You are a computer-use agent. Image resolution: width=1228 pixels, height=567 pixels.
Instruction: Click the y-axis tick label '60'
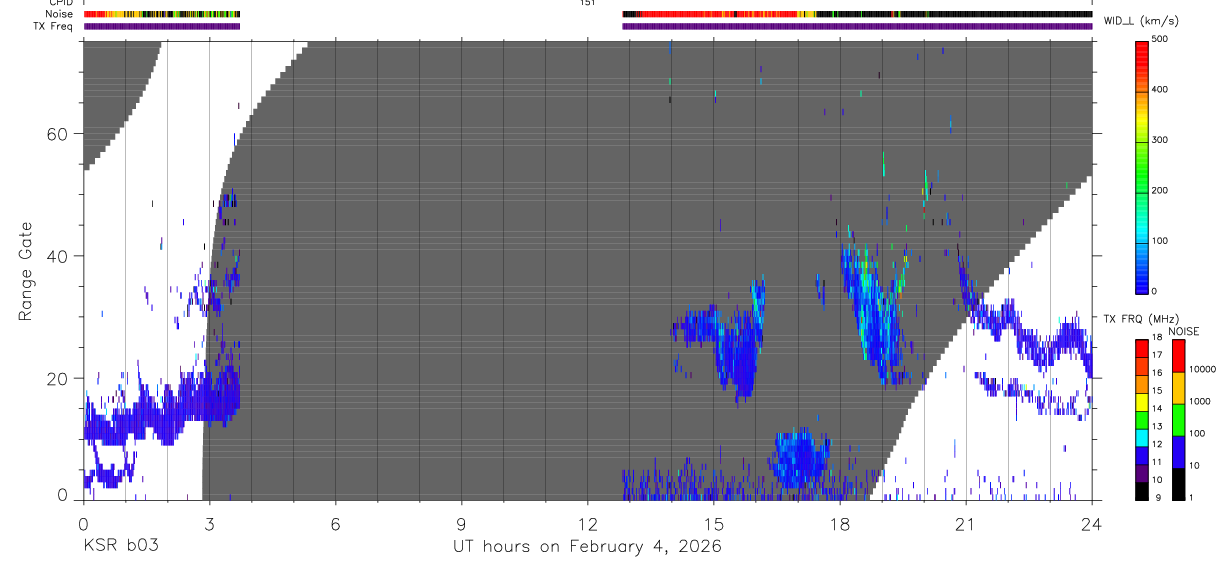point(57,134)
